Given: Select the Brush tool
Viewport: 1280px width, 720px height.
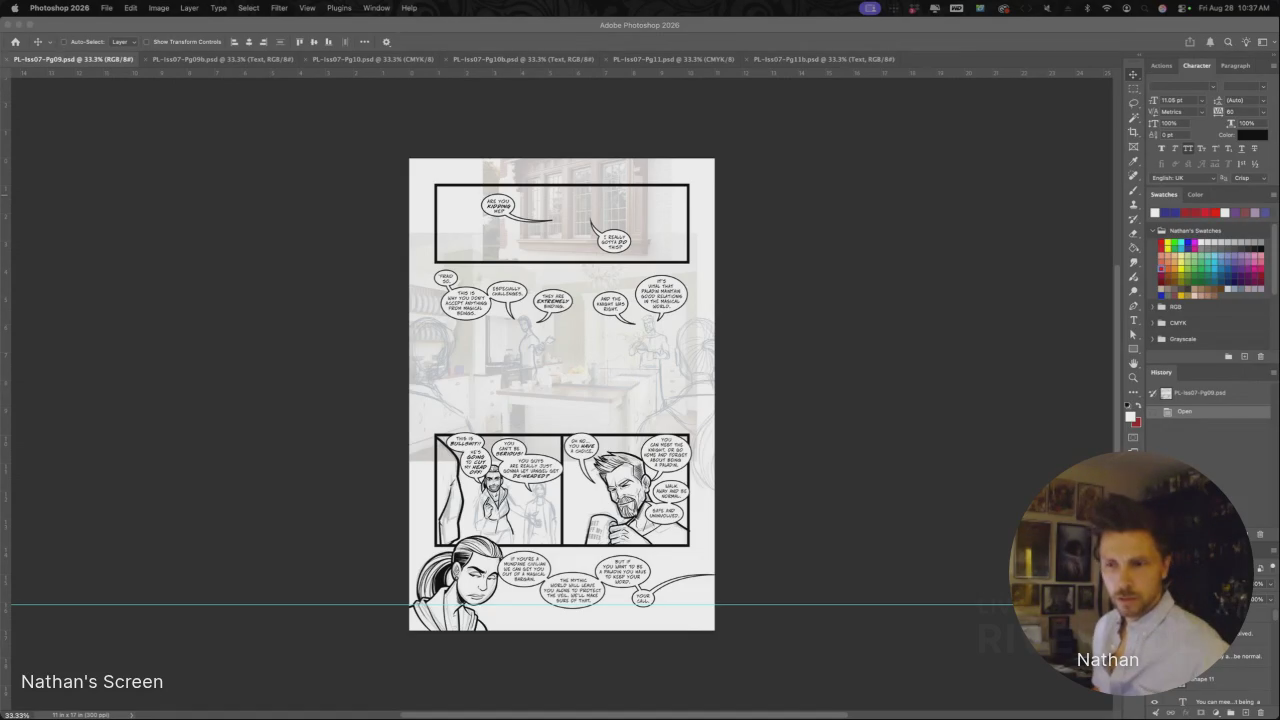Looking at the screenshot, I should [x=1133, y=190].
